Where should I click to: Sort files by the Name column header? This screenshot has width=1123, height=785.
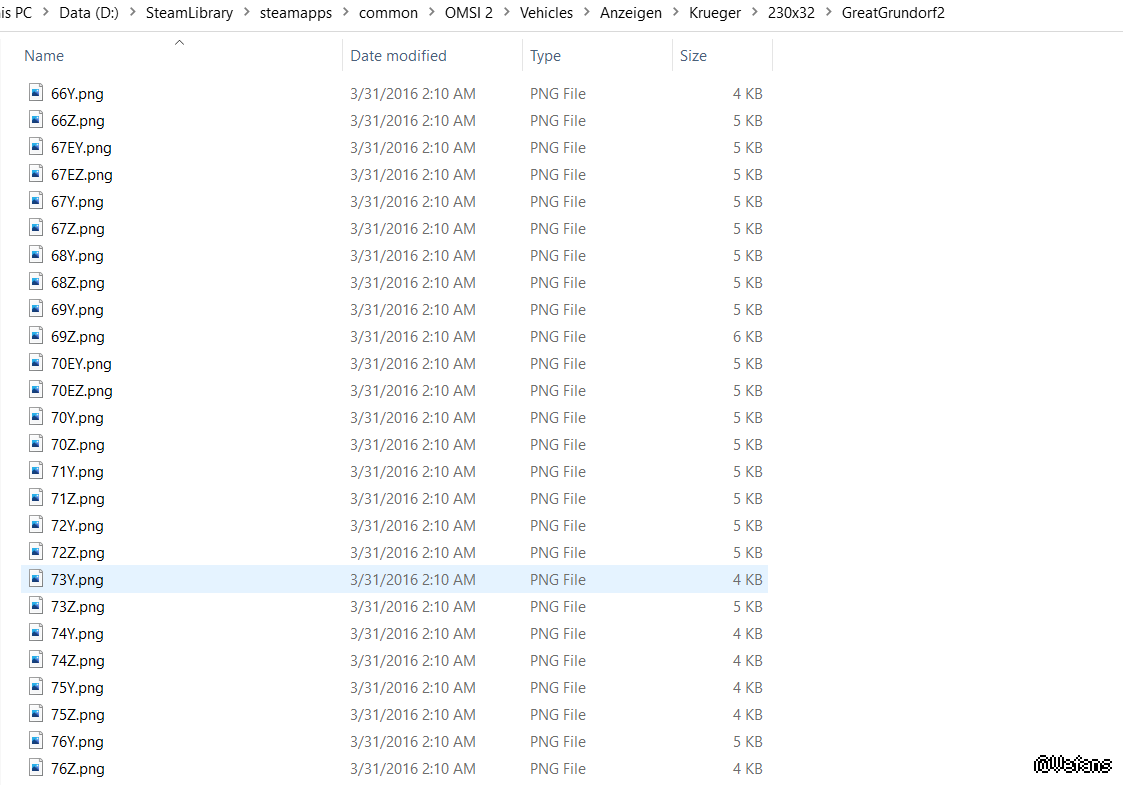[44, 56]
